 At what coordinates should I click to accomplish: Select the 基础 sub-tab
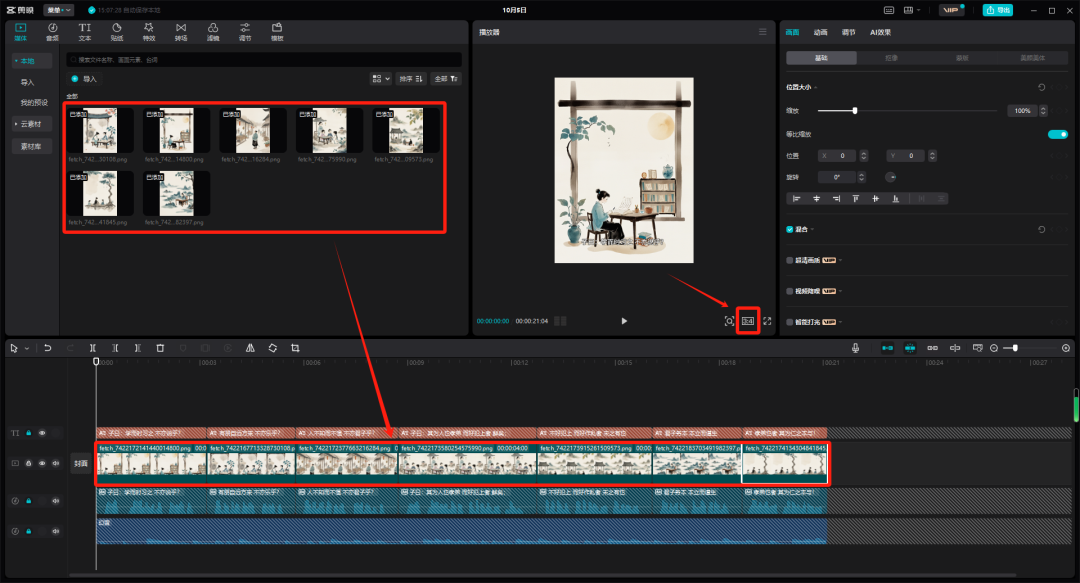coord(821,58)
